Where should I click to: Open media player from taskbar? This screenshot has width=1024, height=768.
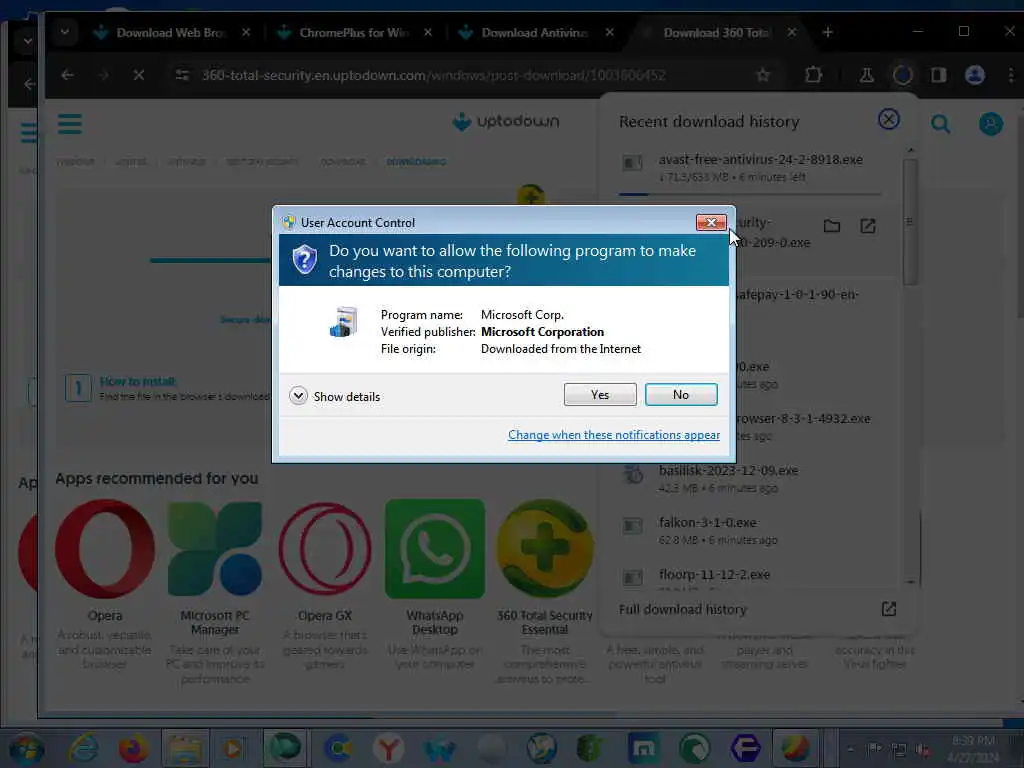[x=234, y=748]
